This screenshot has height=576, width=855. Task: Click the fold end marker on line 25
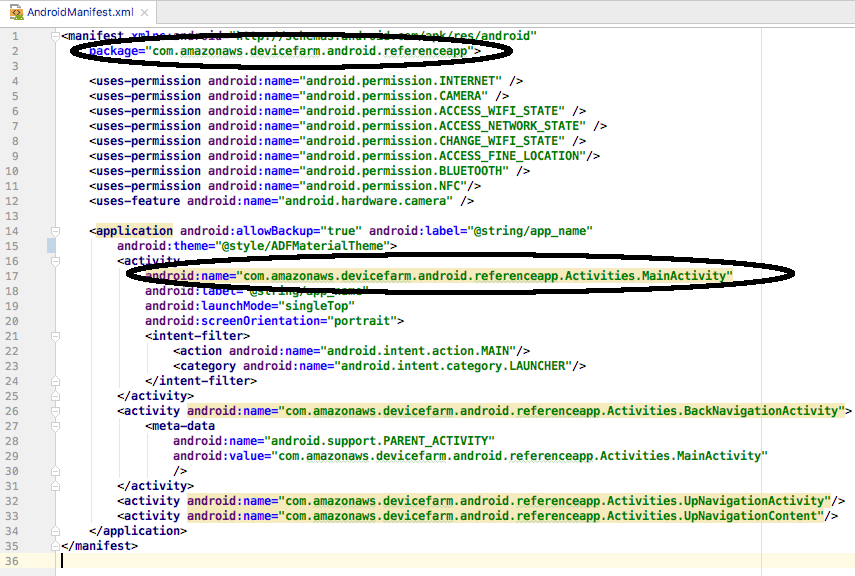(x=55, y=396)
